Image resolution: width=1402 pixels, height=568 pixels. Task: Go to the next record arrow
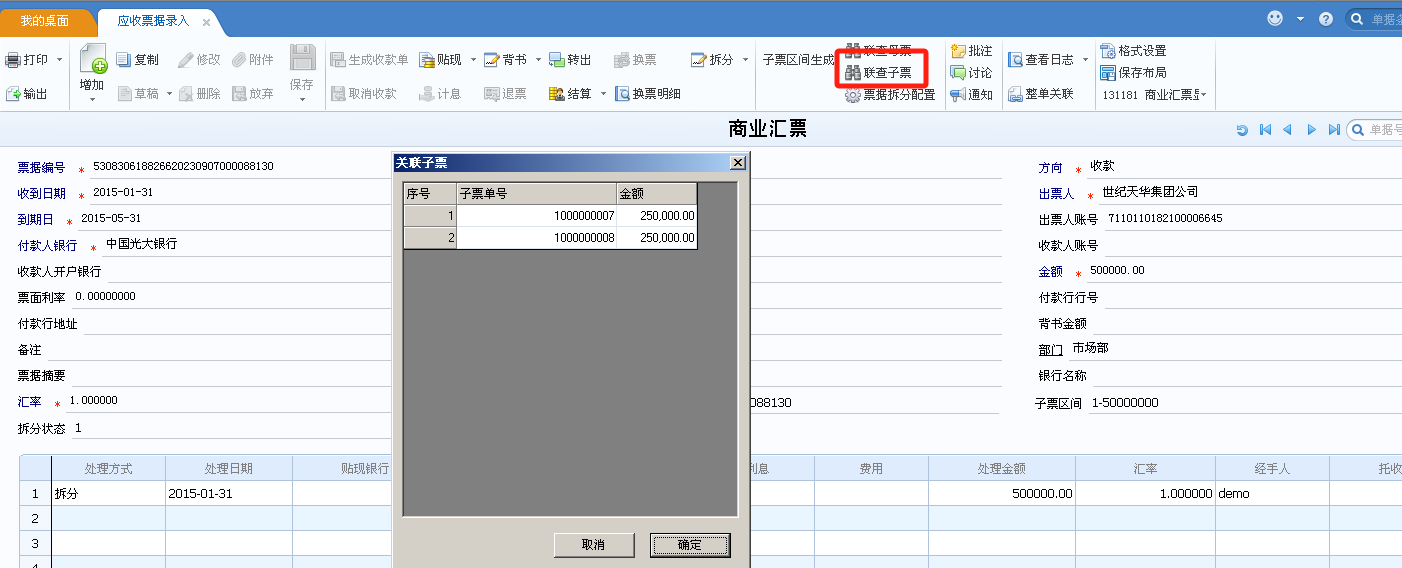coord(1311,130)
